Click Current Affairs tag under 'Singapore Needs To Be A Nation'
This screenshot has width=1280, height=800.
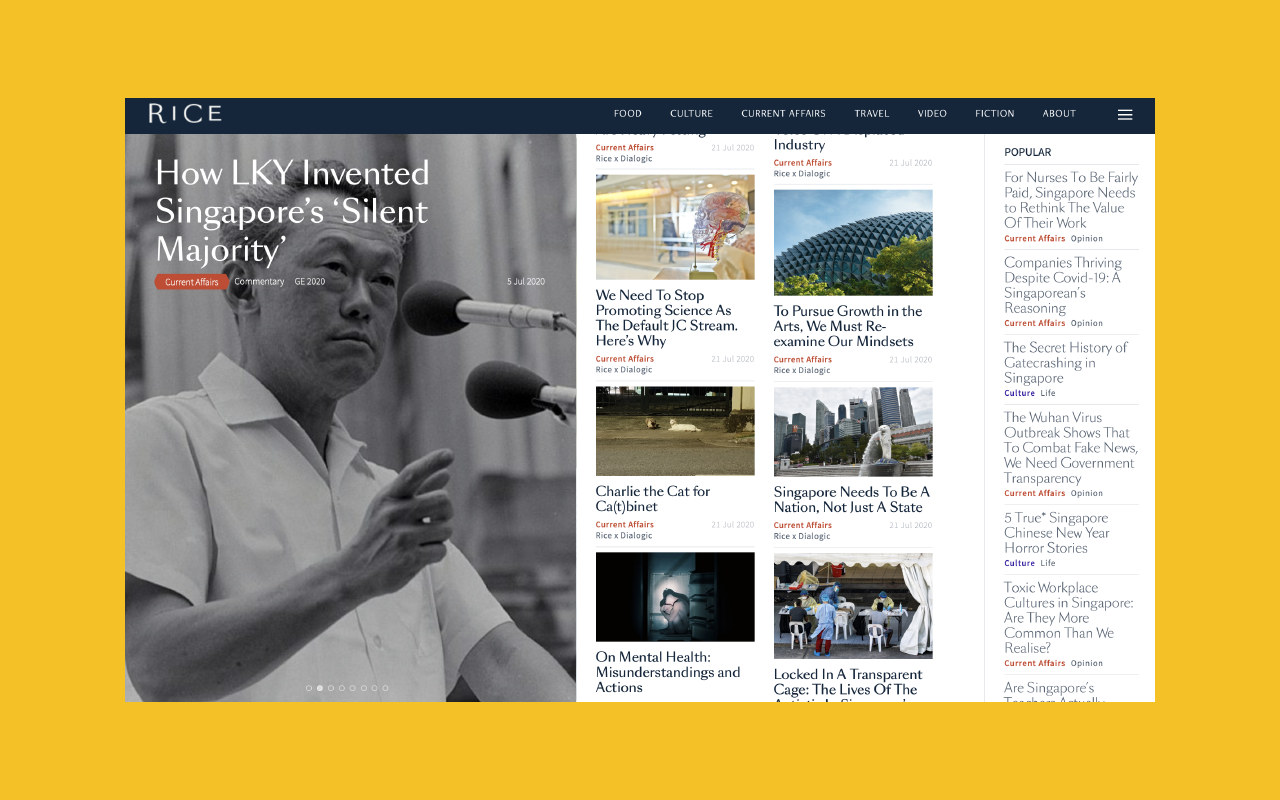pos(803,525)
